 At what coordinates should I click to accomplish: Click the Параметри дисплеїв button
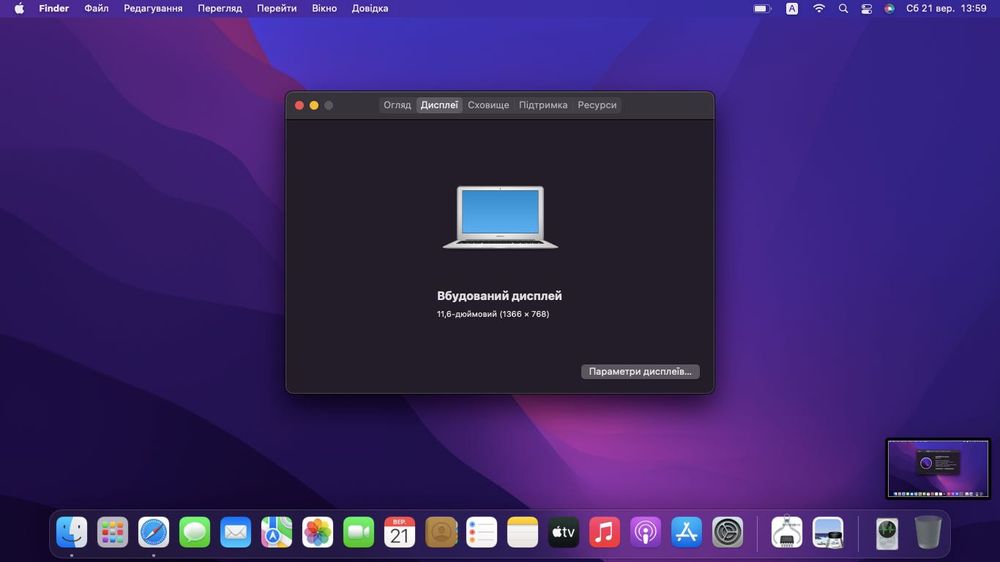click(640, 371)
